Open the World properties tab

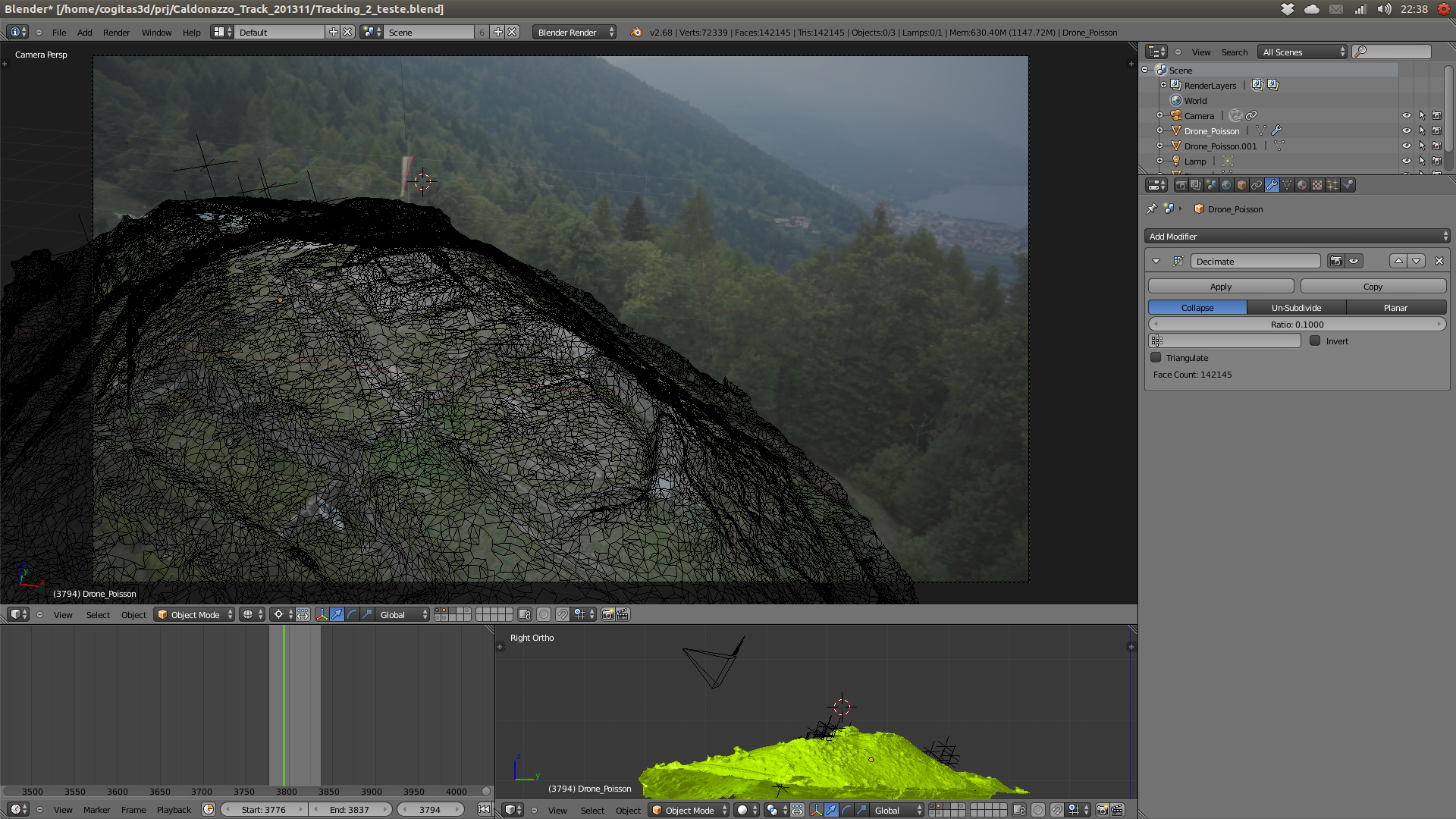(x=1226, y=185)
